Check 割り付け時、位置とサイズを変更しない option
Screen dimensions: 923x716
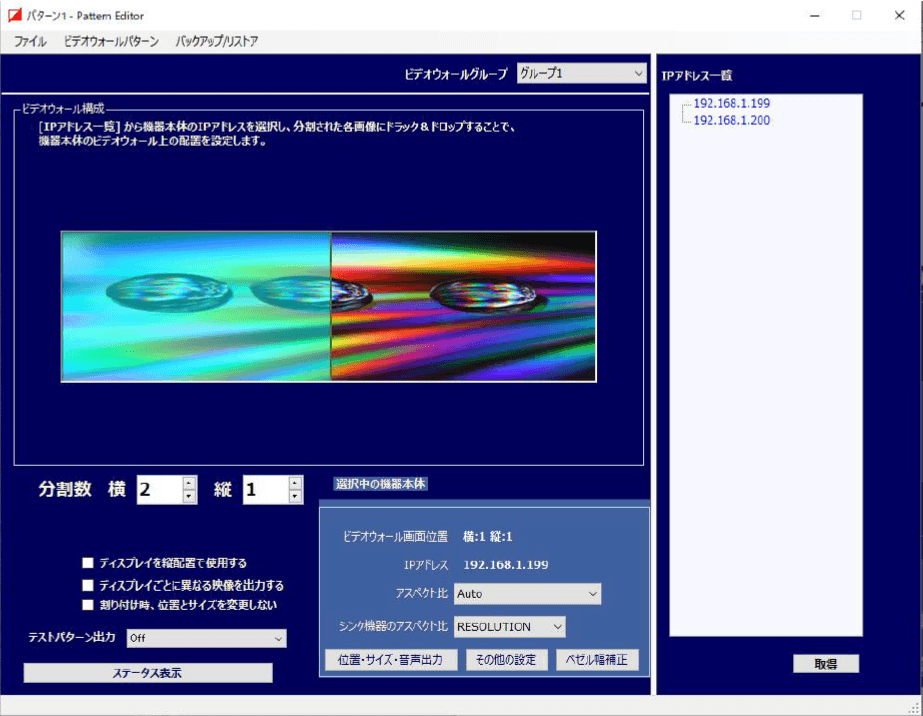tap(89, 605)
